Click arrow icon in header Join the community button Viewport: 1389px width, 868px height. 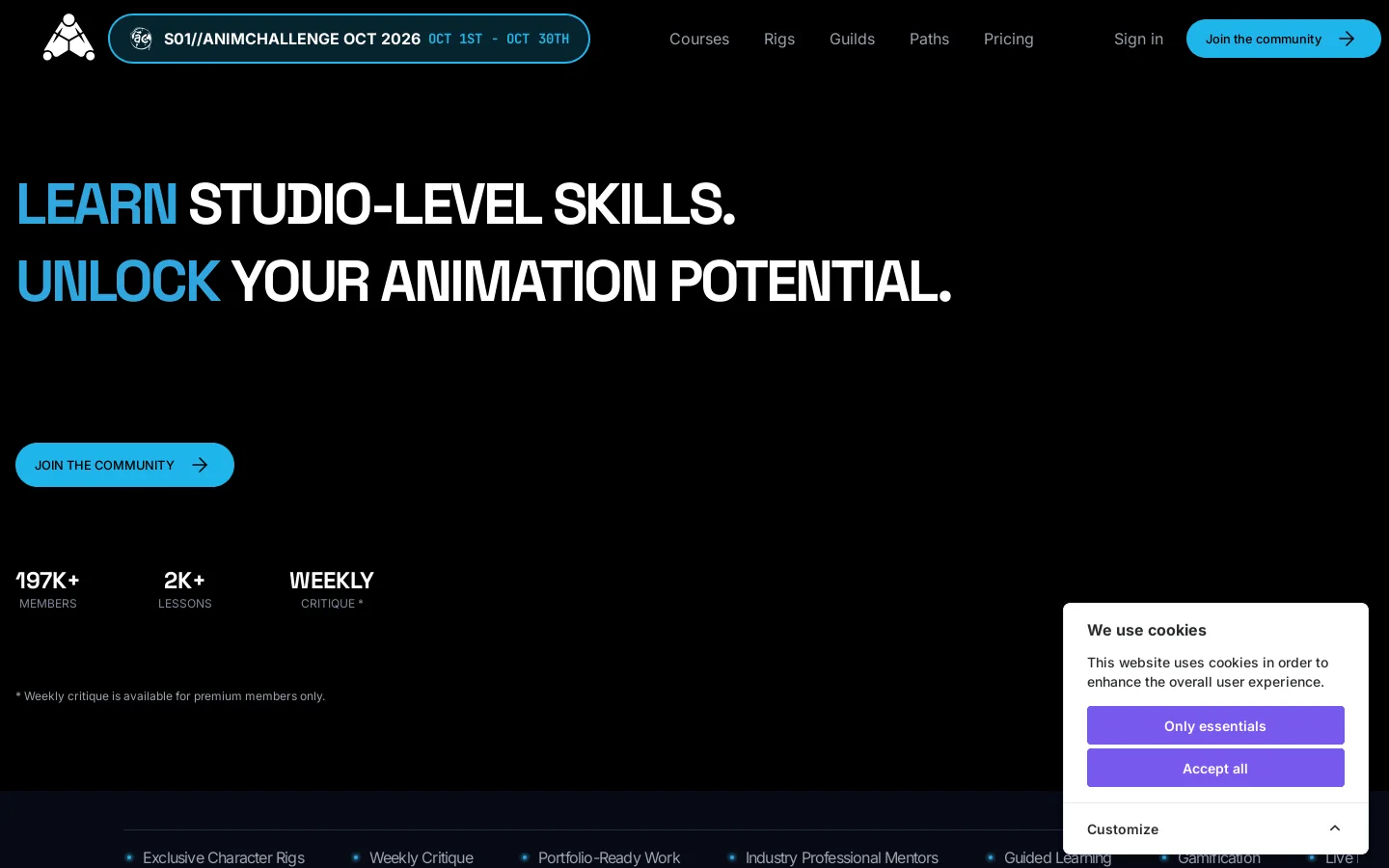[x=1347, y=39]
